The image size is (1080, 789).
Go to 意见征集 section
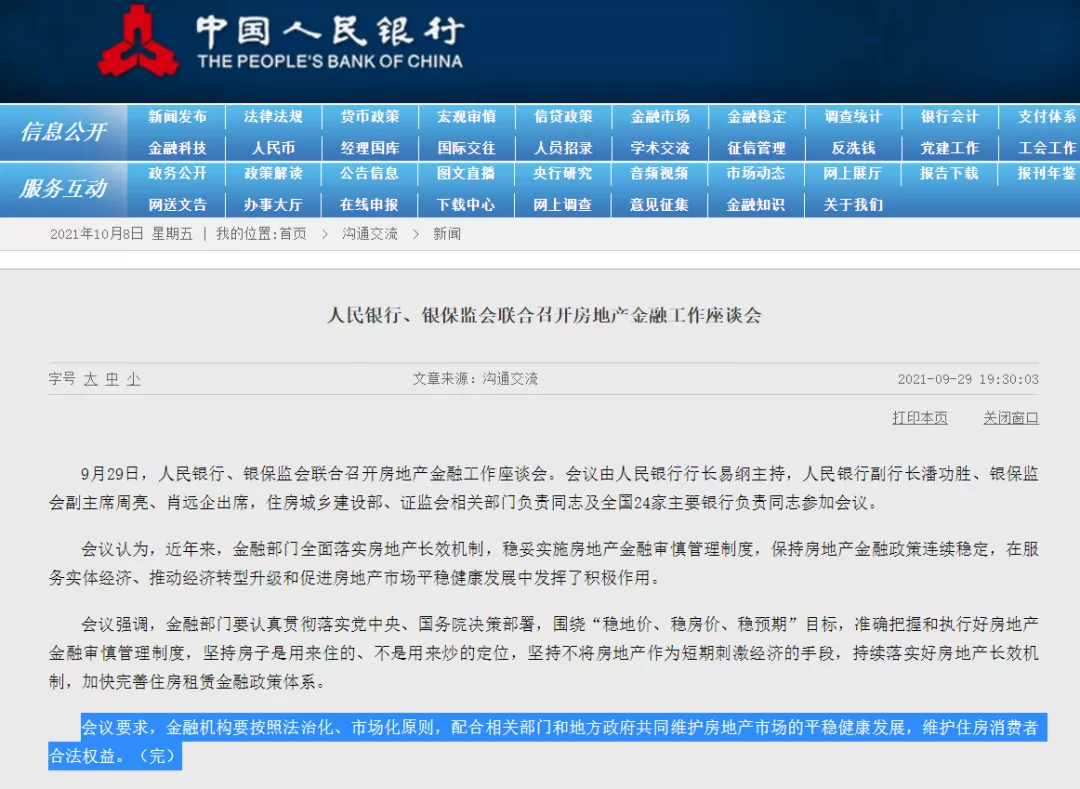pyautogui.click(x=659, y=204)
